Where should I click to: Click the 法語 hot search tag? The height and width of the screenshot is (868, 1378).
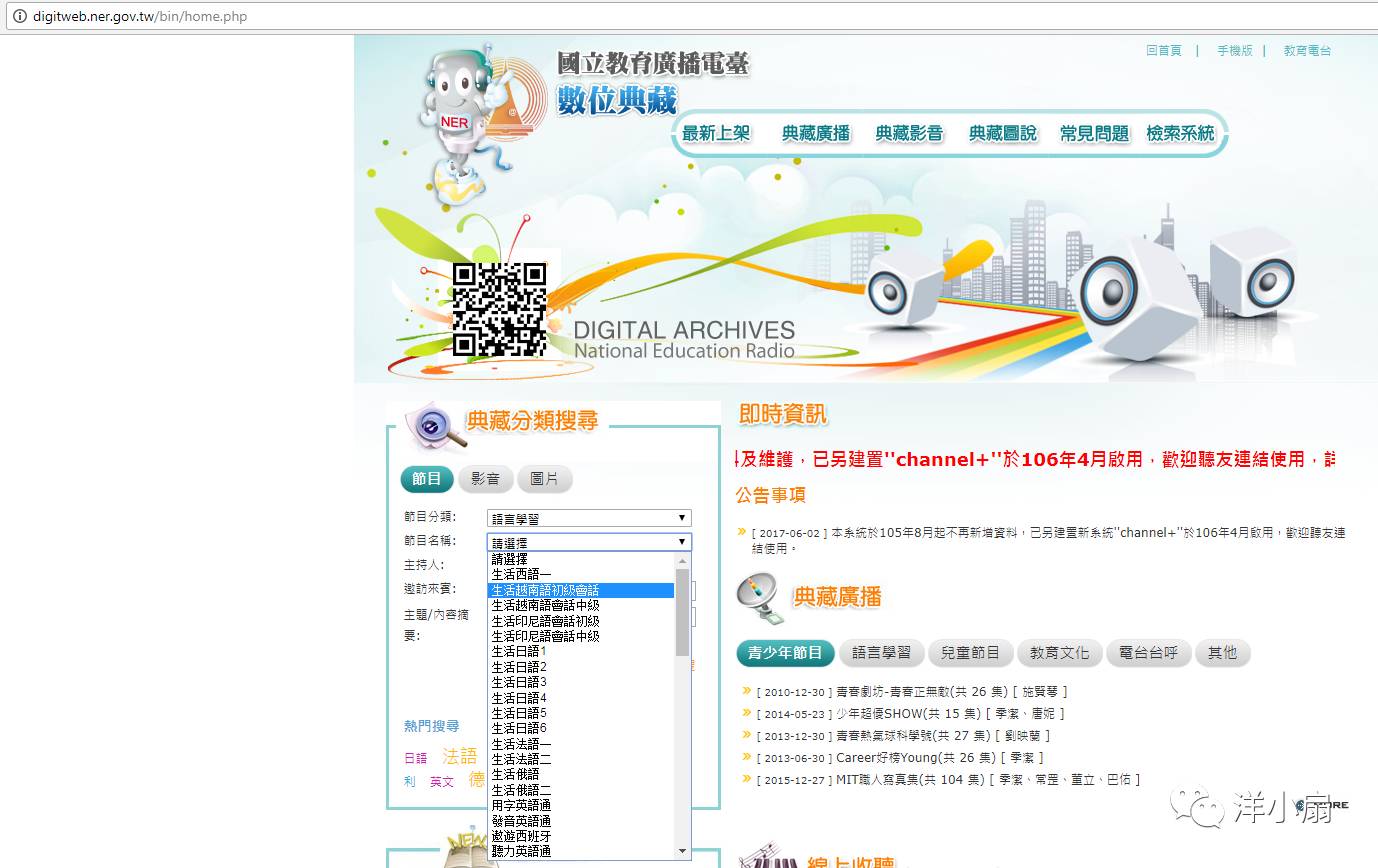click(460, 756)
